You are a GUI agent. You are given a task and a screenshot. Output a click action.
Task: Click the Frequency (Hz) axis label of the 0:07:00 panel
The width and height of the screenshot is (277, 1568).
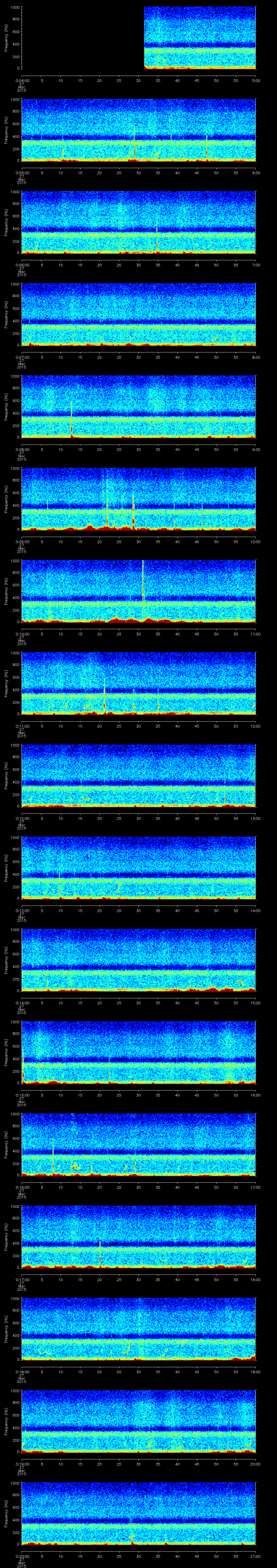tap(6, 314)
